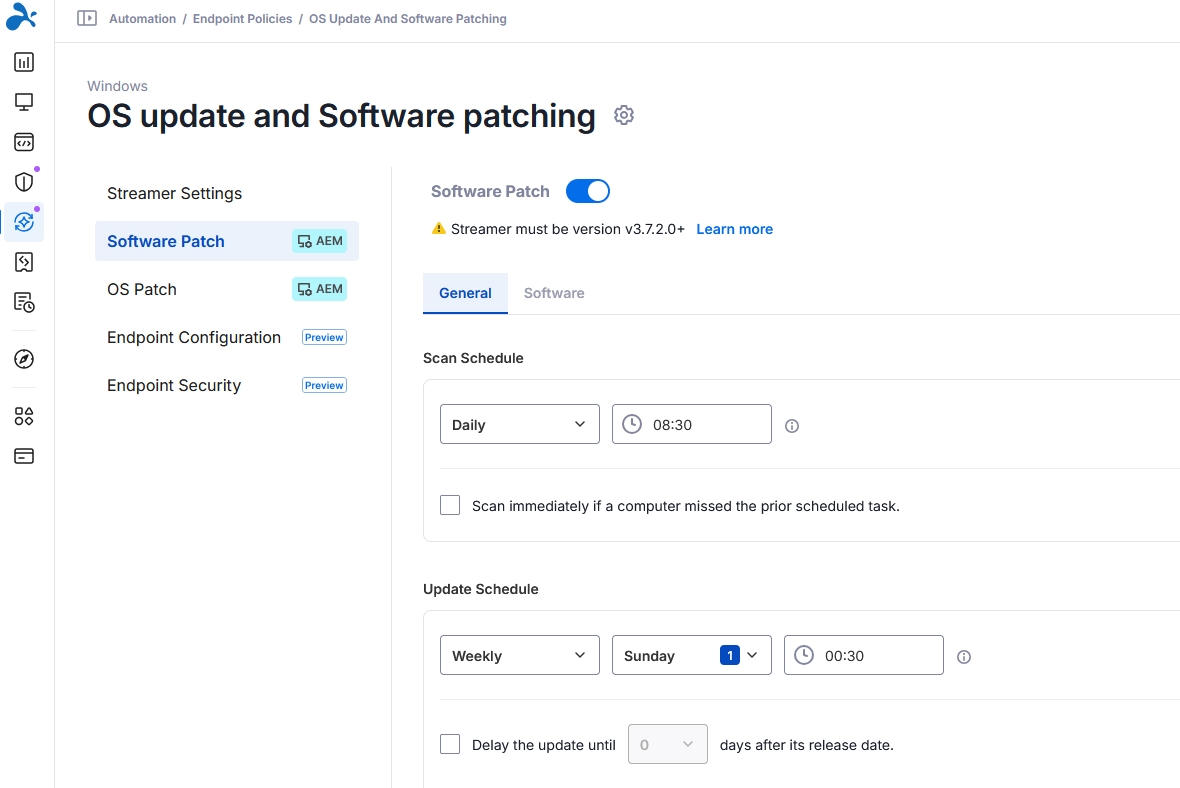1180x788 pixels.
Task: Click Preview badge next to Endpoint Security
Action: click(324, 385)
